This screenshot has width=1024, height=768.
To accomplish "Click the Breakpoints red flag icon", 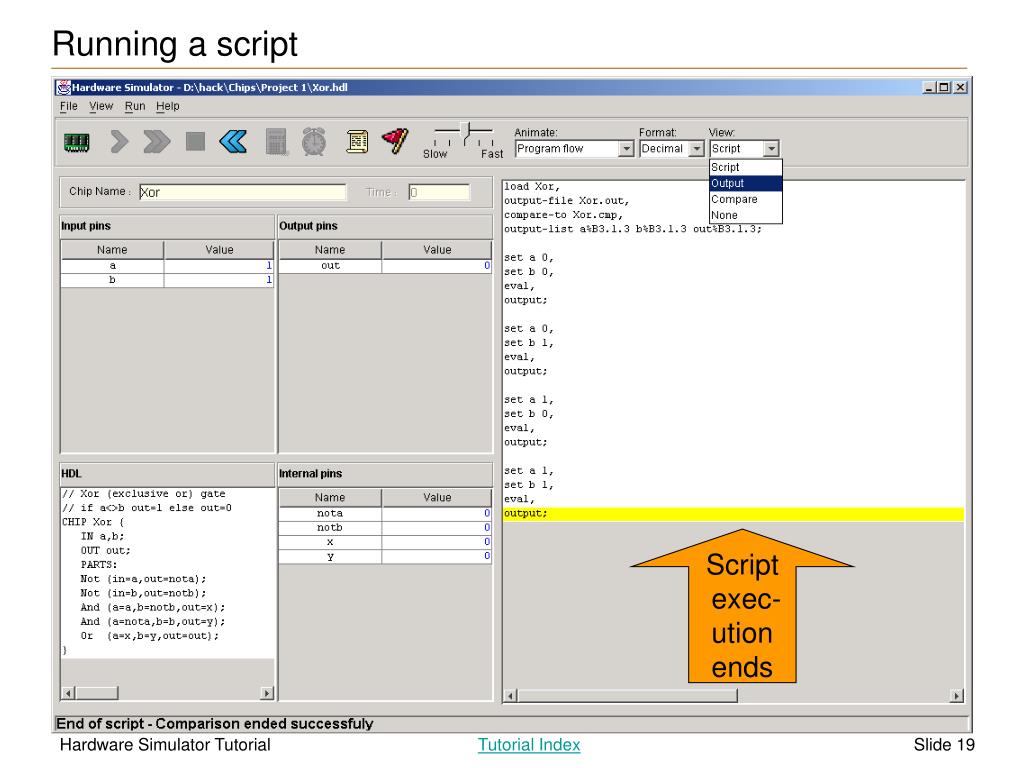I will click(395, 140).
